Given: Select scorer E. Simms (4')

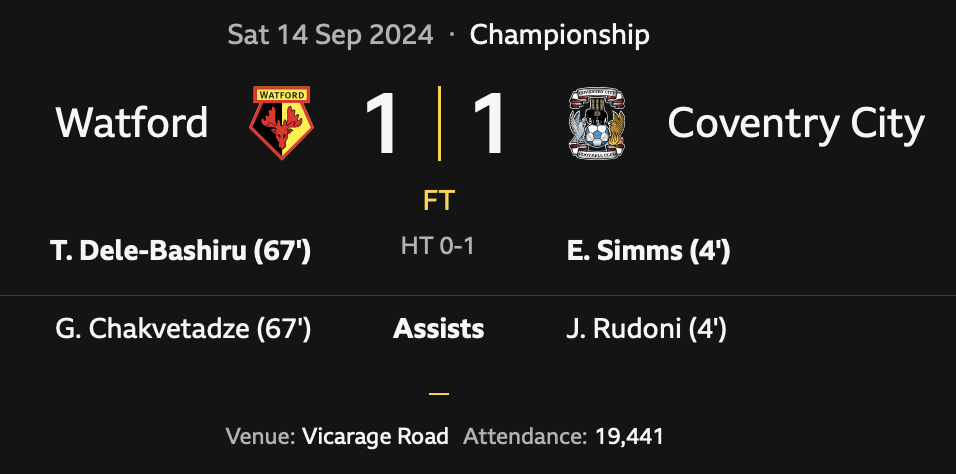Looking at the screenshot, I should [x=647, y=251].
